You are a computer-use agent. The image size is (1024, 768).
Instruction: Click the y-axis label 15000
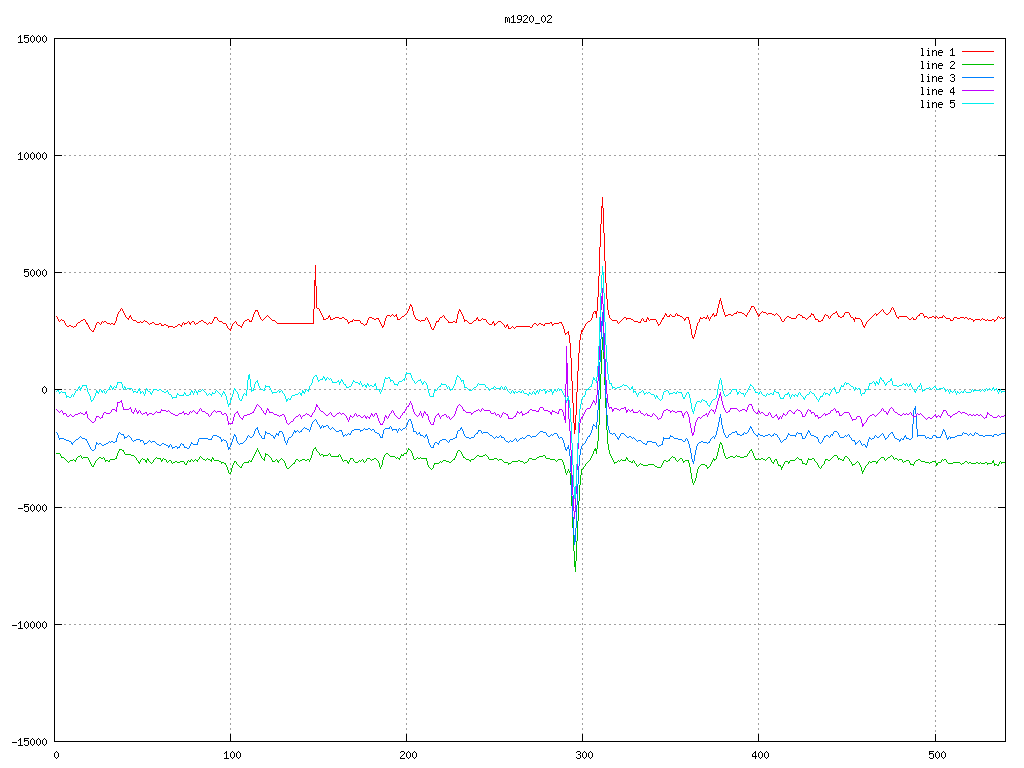pyautogui.click(x=32, y=39)
